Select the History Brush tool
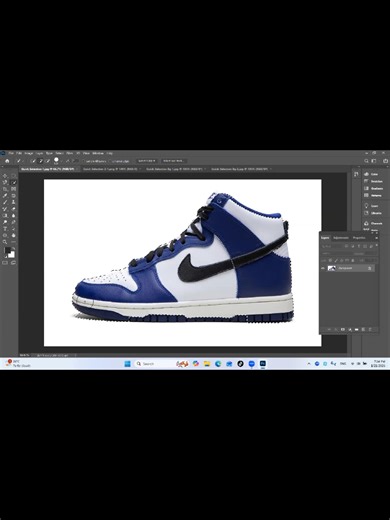This screenshot has height=520, width=390. click(x=5, y=209)
